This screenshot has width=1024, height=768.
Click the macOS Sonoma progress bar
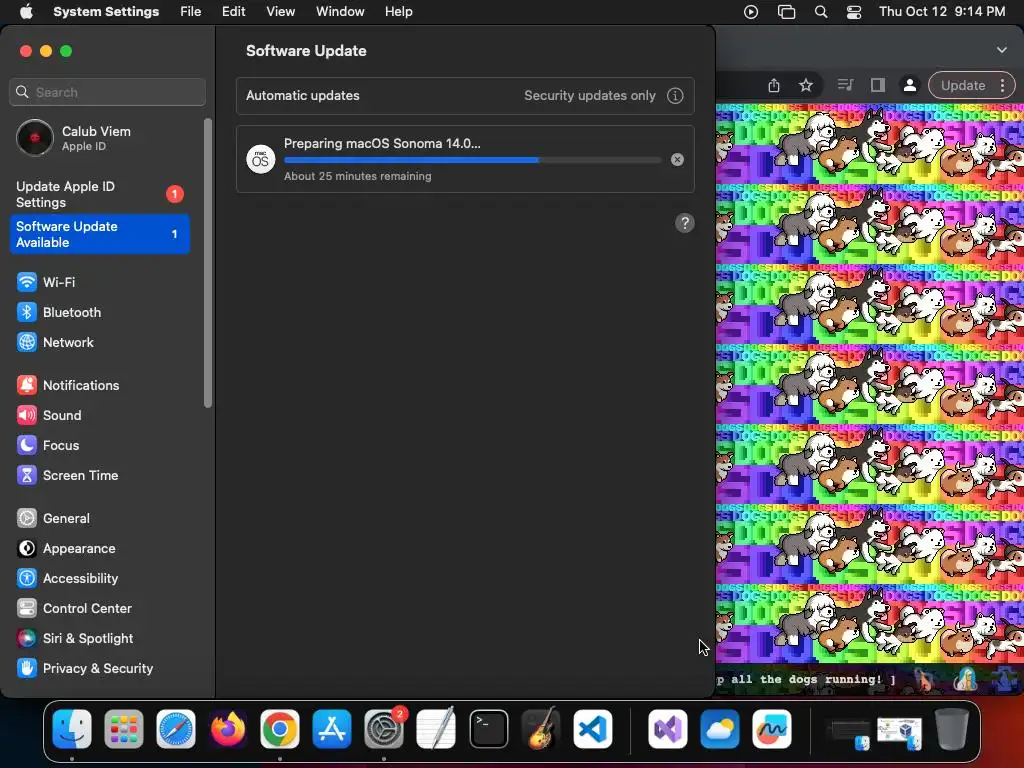pos(473,160)
